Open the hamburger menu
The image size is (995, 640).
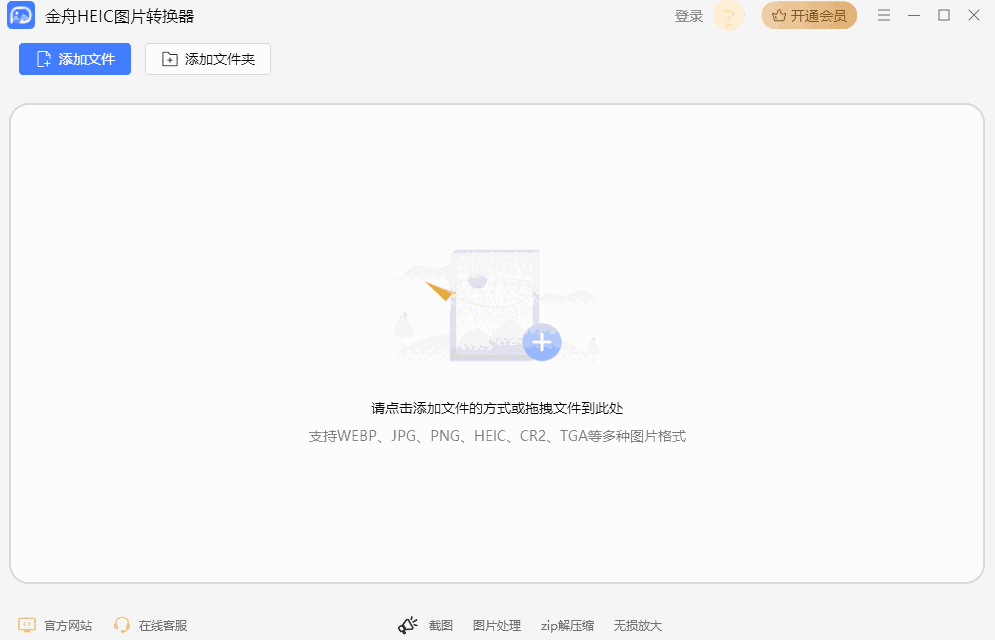(x=883, y=15)
